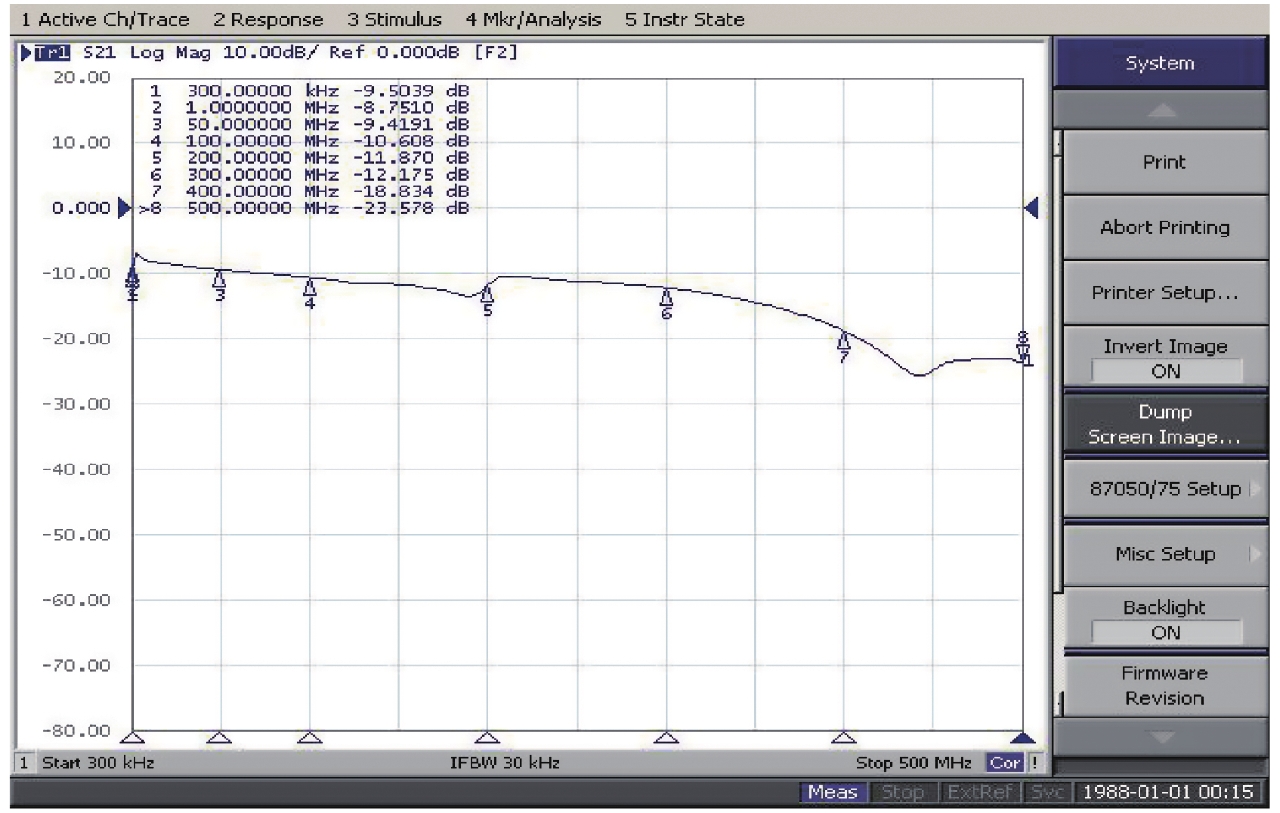The width and height of the screenshot is (1280, 813).
Task: Click the reference level arrow at 0.000
Action: coord(124,208)
